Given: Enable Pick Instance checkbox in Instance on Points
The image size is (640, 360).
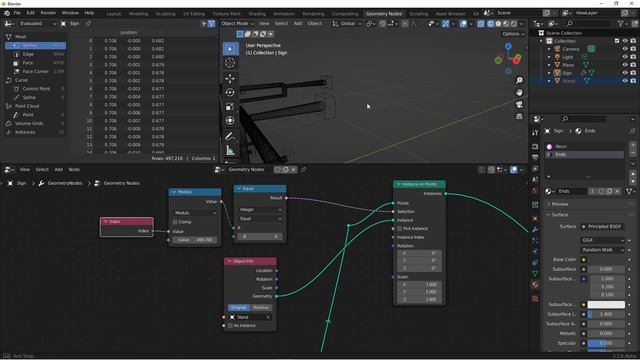Looking at the screenshot, I should tap(400, 229).
